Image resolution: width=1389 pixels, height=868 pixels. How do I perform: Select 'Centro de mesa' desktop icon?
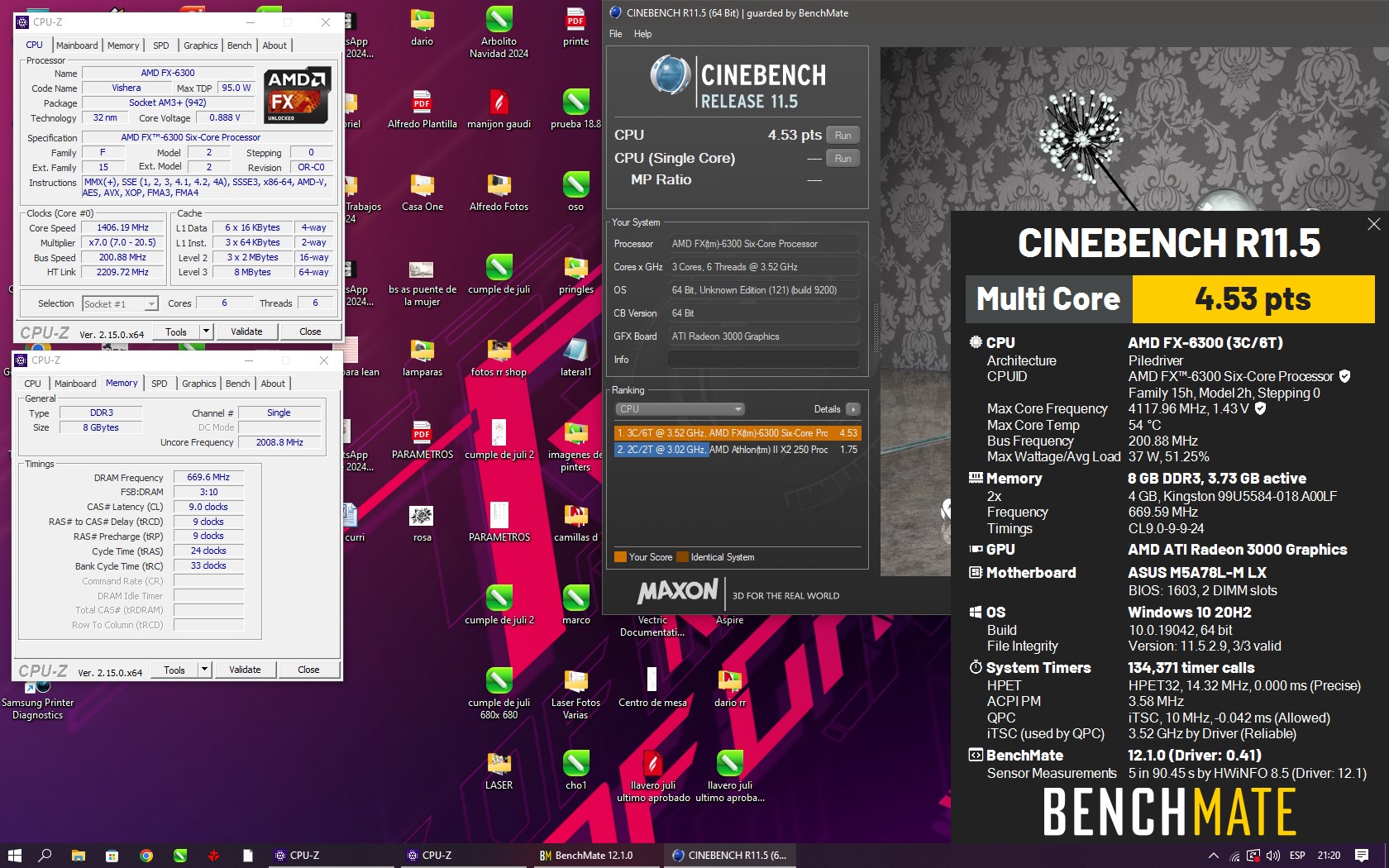[x=652, y=688]
